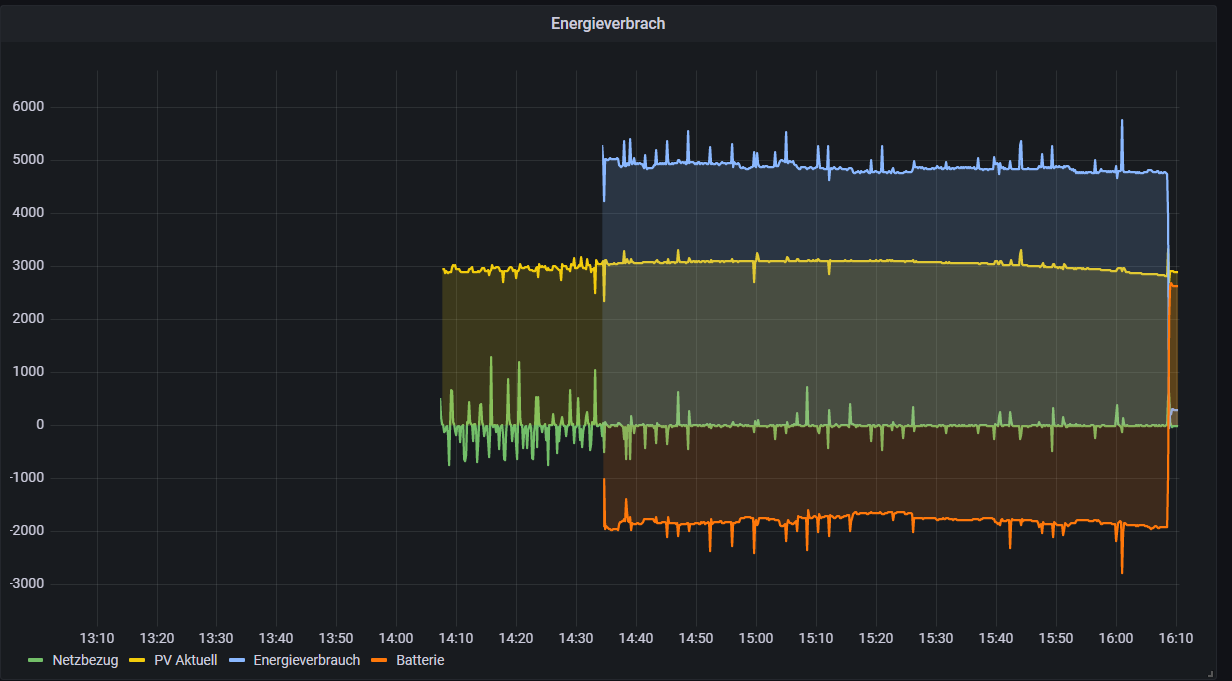The height and width of the screenshot is (681, 1232).
Task: Click the 14:40 time axis label
Action: click(636, 638)
